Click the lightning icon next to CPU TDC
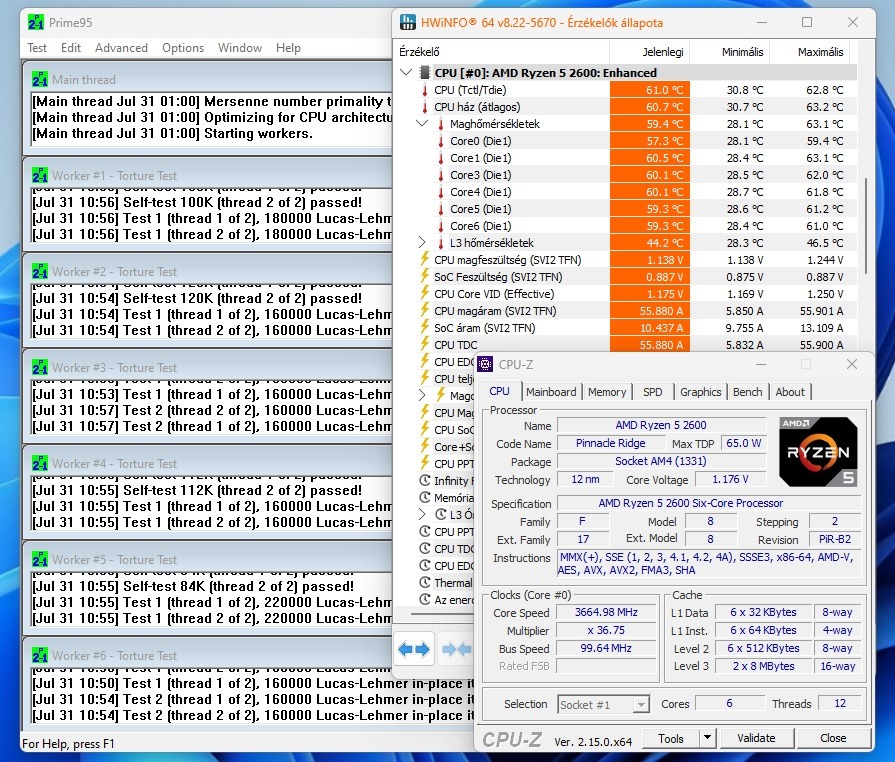This screenshot has width=895, height=762. click(425, 344)
